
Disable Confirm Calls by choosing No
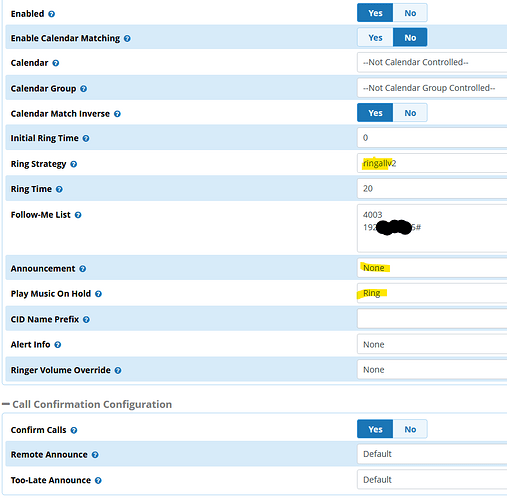(x=410, y=429)
